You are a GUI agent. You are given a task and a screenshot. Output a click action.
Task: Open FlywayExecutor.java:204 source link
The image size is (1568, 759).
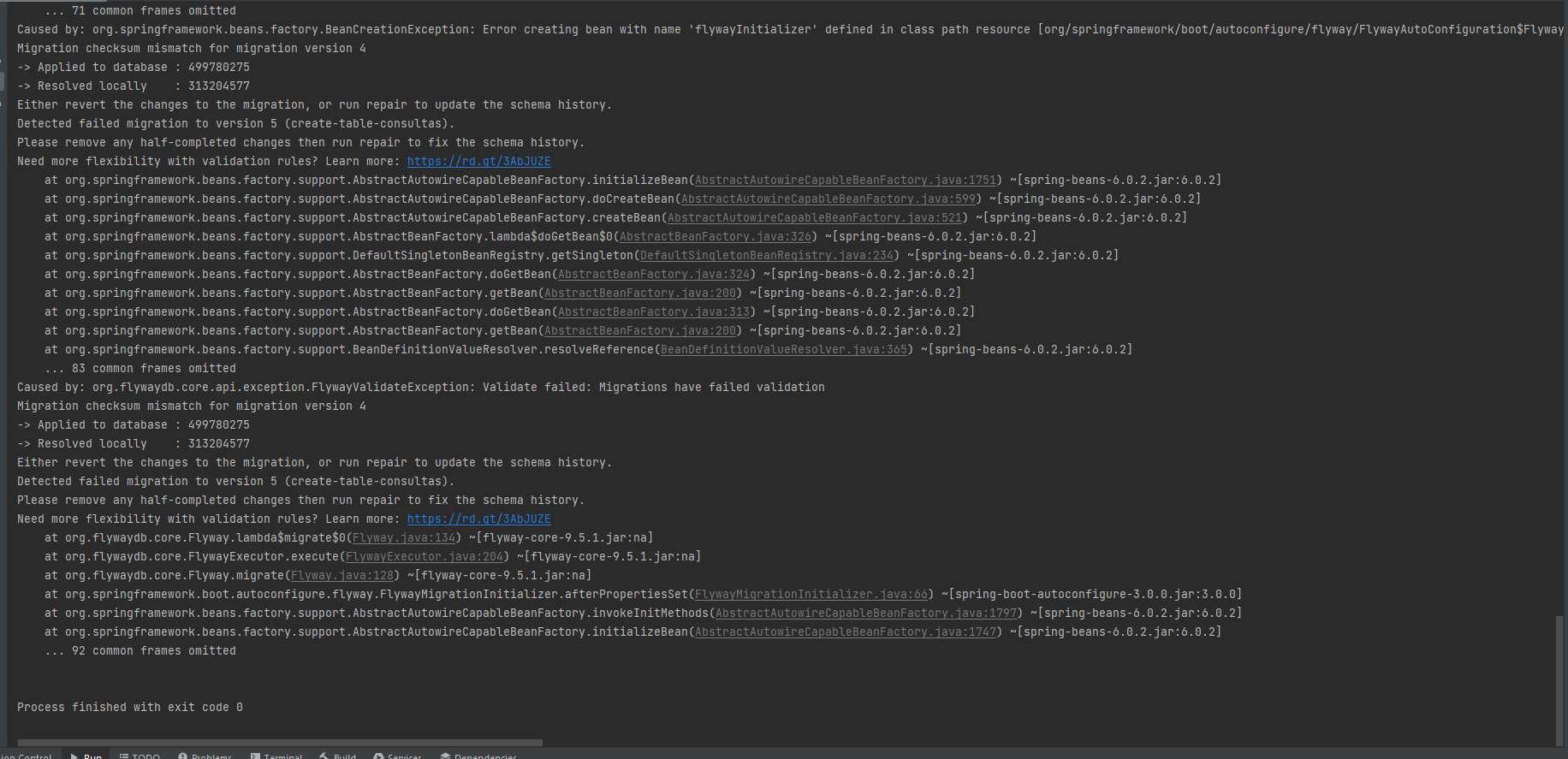[x=425, y=556]
